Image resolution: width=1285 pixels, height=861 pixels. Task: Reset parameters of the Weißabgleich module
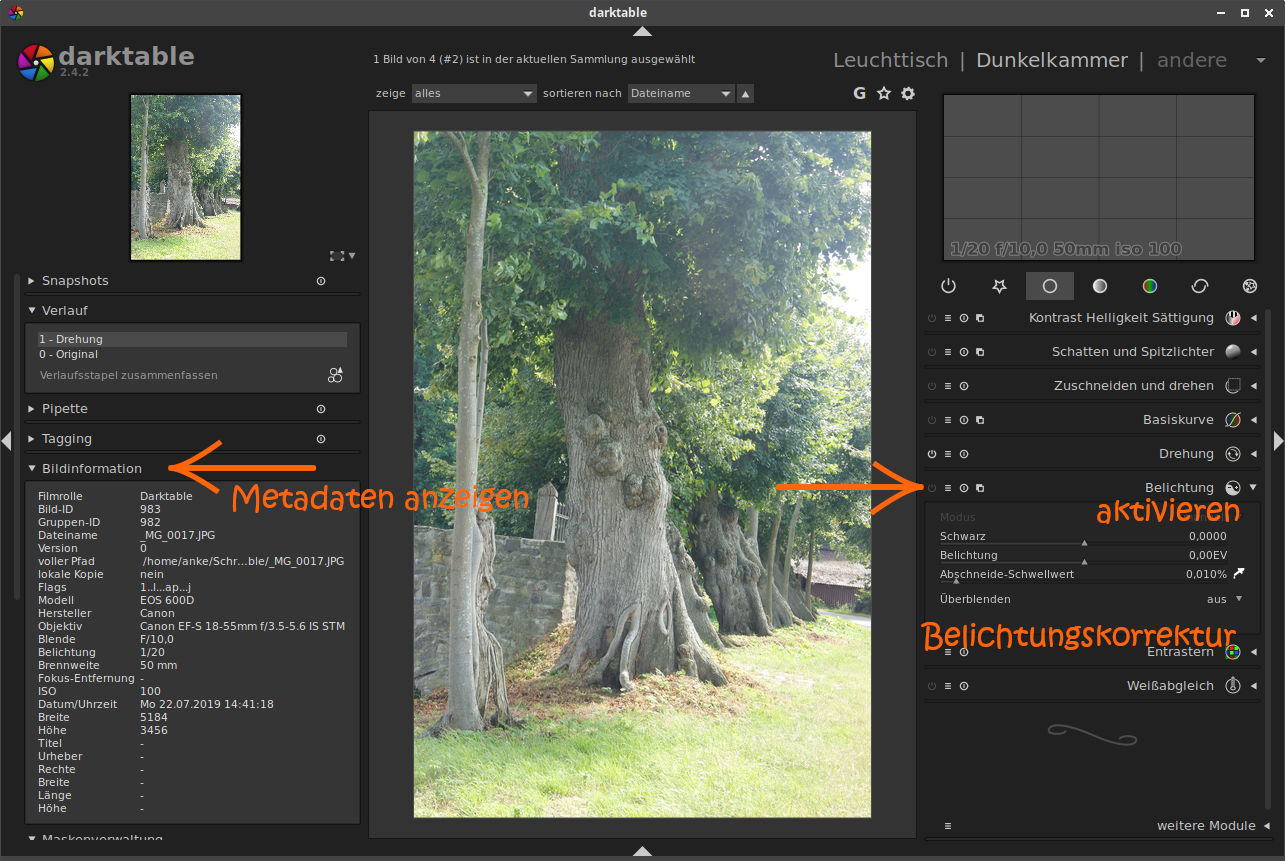964,686
